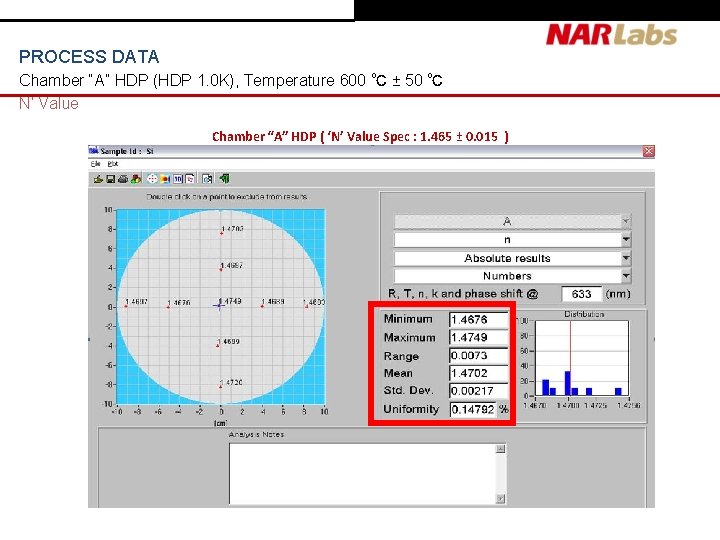Screen dimensions: 720x540
Task: Click the Open file toolbar icon
Action: point(98,179)
